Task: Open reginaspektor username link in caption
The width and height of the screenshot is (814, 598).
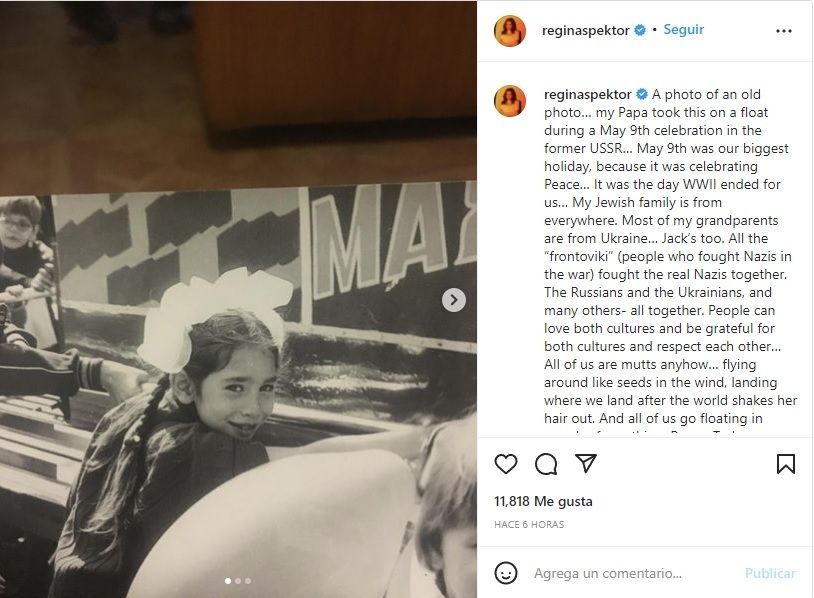Action: click(x=586, y=95)
